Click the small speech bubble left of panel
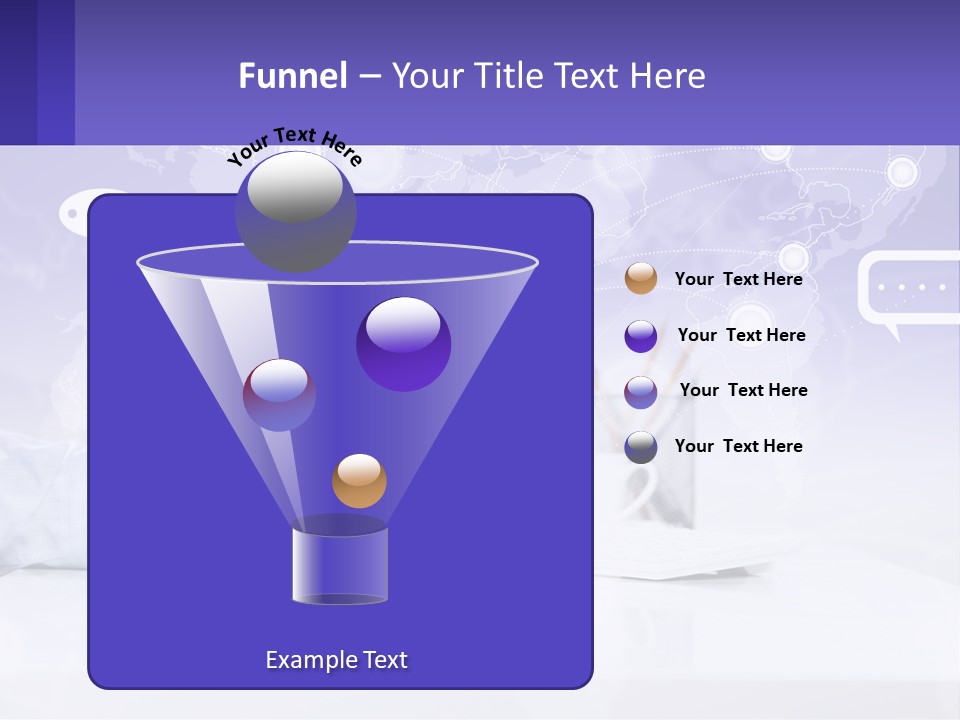Image resolution: width=960 pixels, height=720 pixels. (75, 211)
